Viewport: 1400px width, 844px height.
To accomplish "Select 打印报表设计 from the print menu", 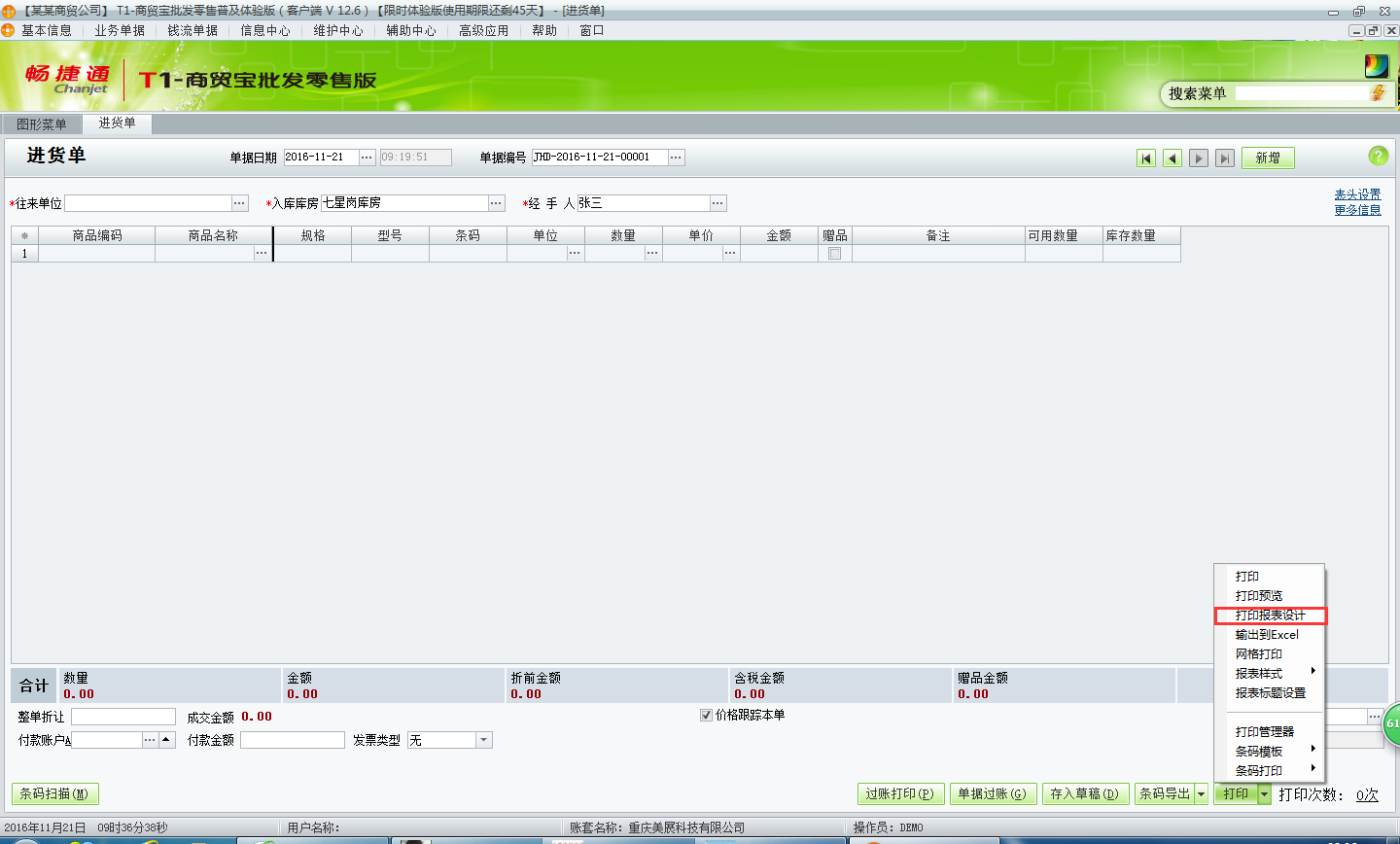I will (1269, 615).
